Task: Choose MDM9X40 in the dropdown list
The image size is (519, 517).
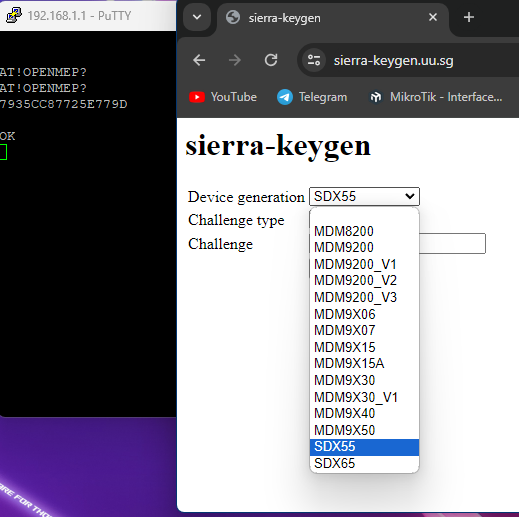Action: pos(364,413)
